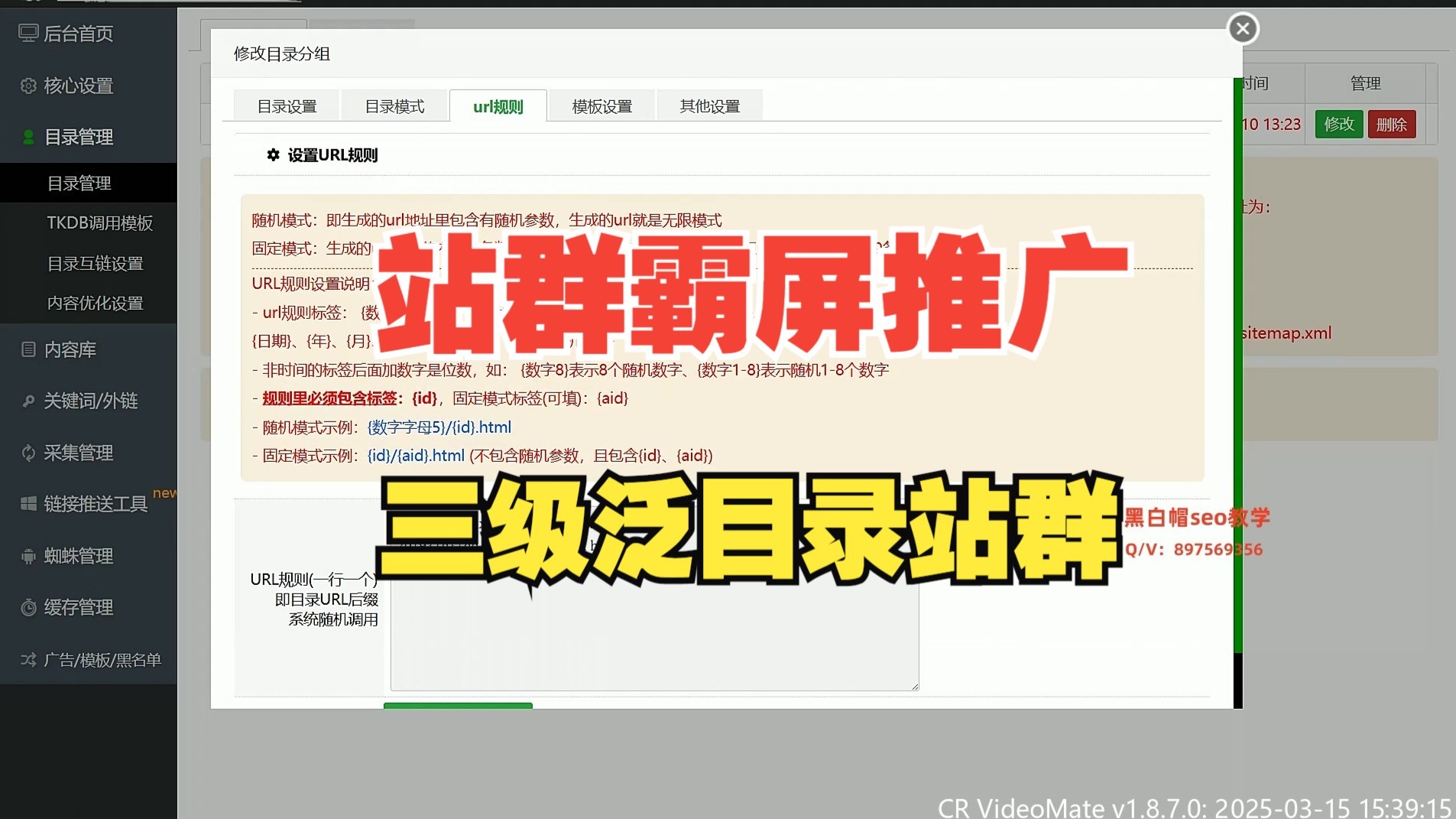Switch to the 其他设置 tab
The height and width of the screenshot is (819, 1456).
click(x=710, y=106)
